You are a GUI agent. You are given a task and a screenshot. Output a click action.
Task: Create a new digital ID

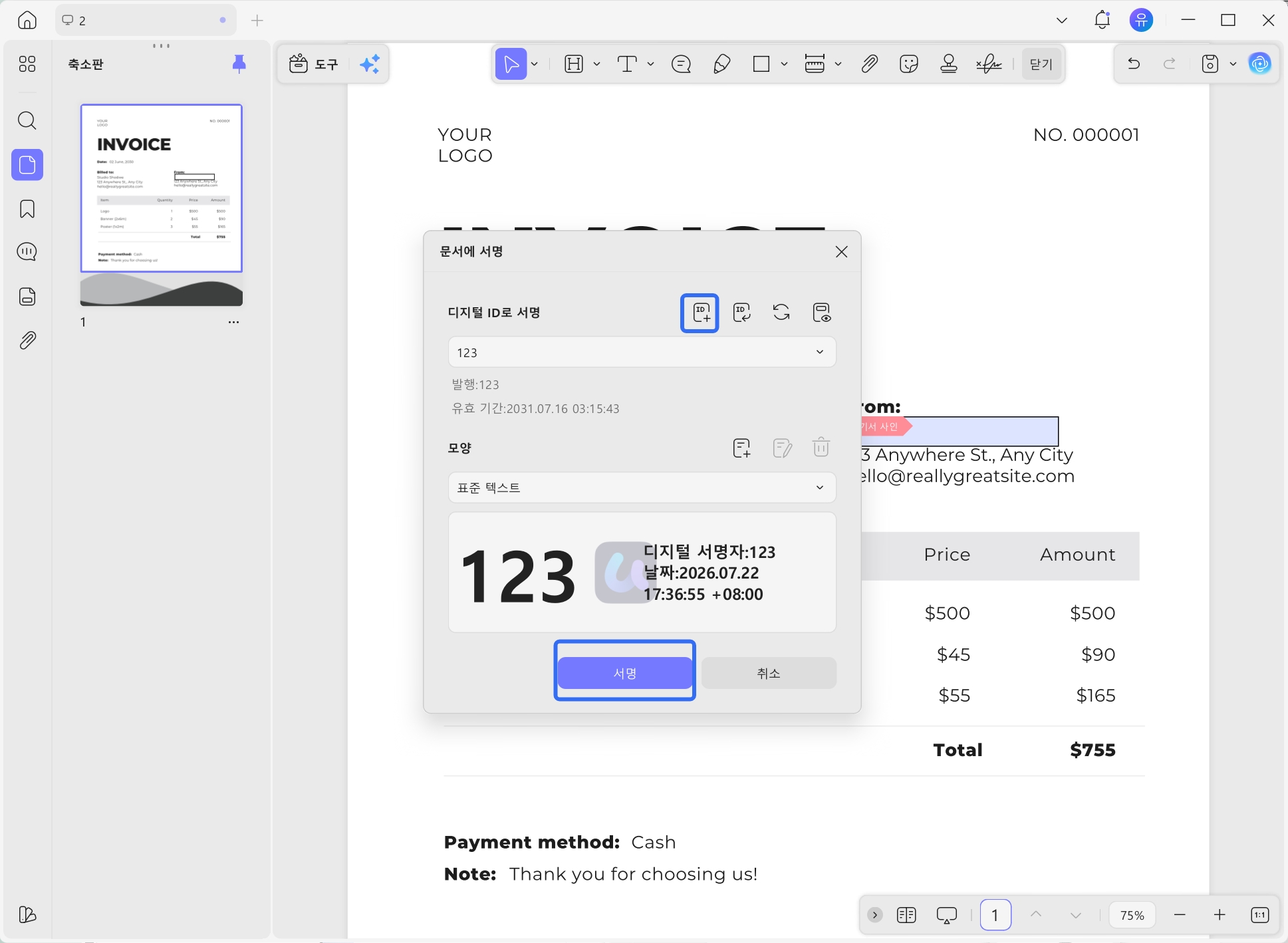coord(700,313)
